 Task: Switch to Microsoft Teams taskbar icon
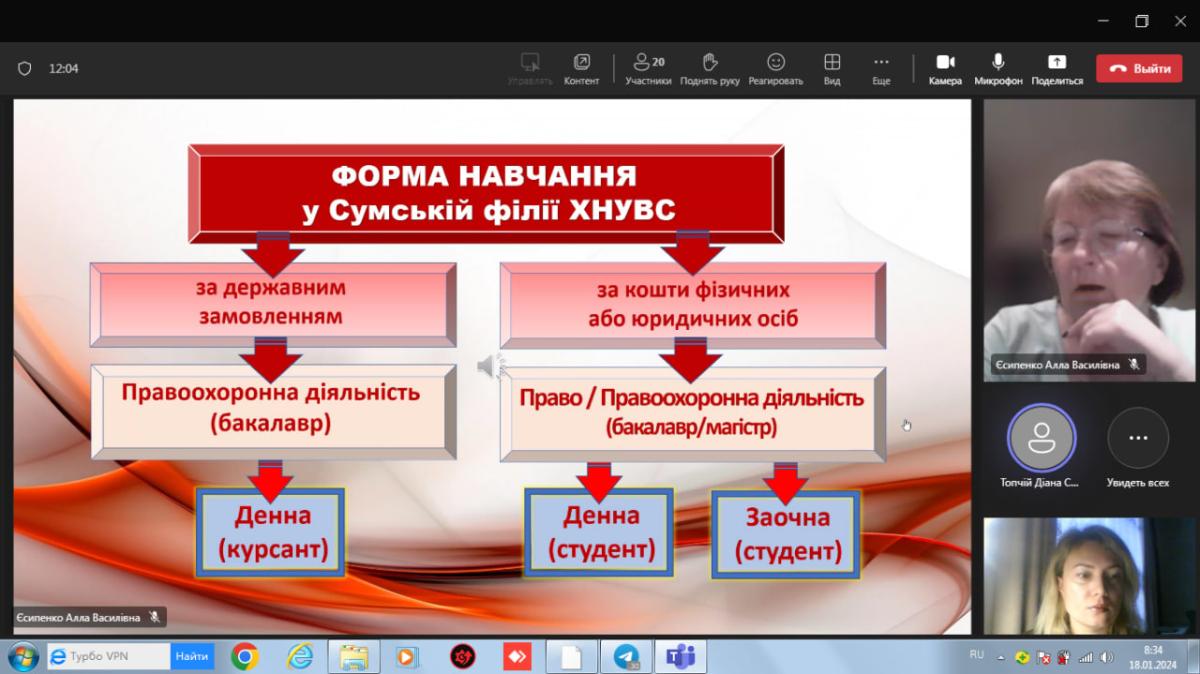point(681,656)
